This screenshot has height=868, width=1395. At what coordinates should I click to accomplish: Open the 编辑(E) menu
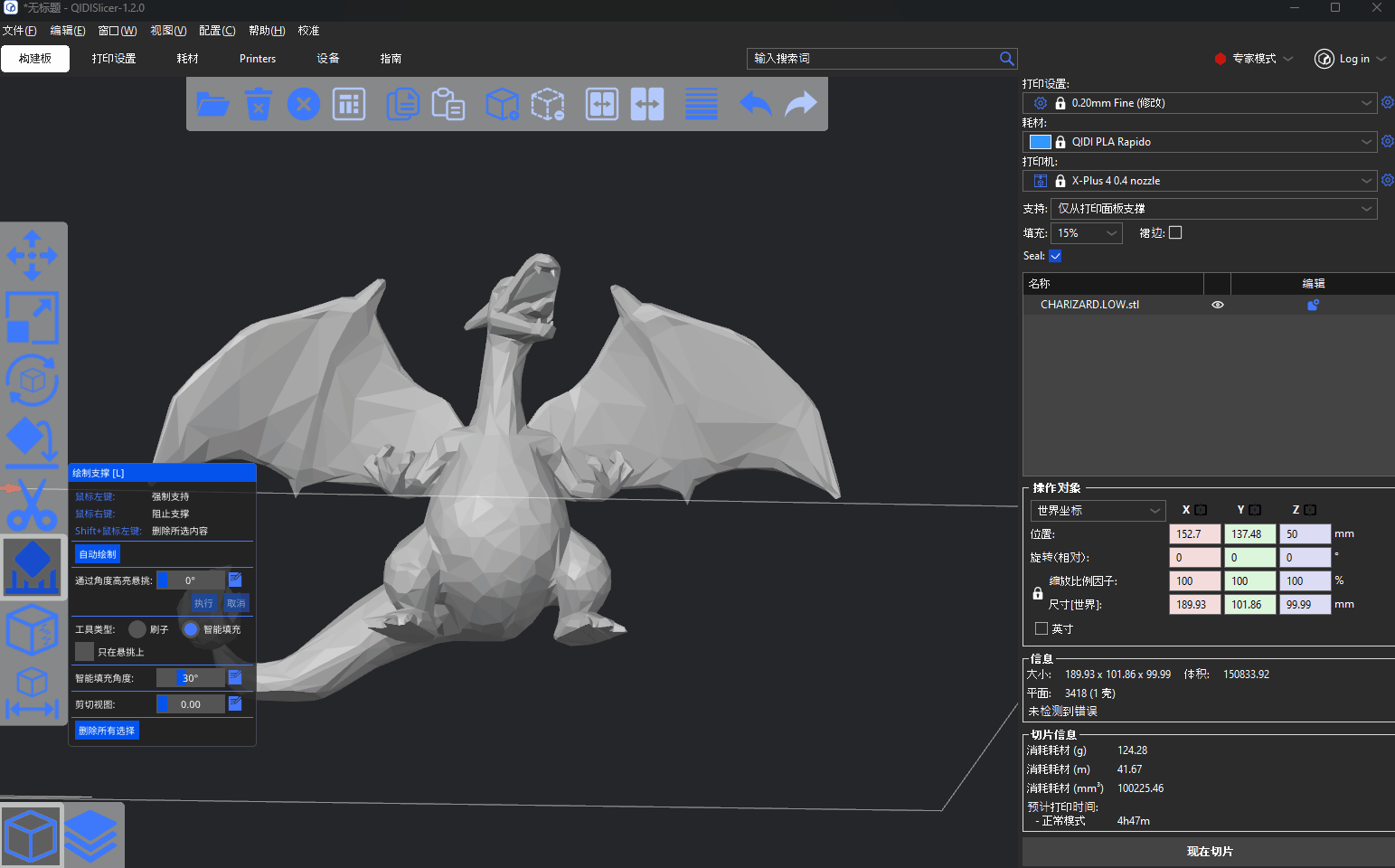68,31
